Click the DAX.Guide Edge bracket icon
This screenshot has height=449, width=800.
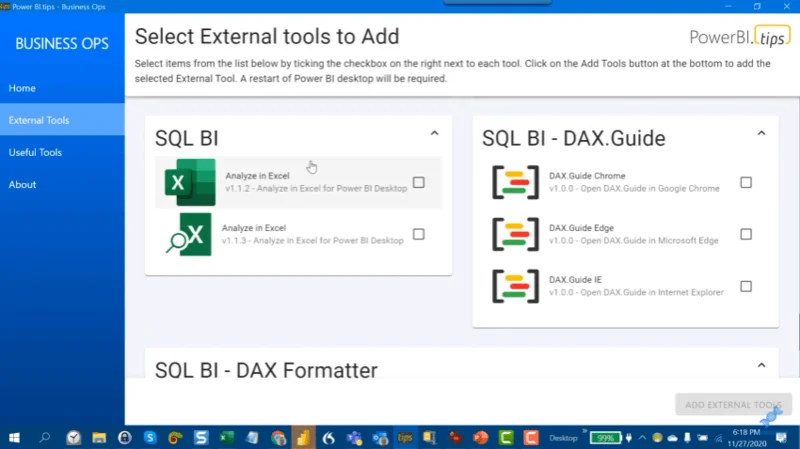(x=515, y=234)
